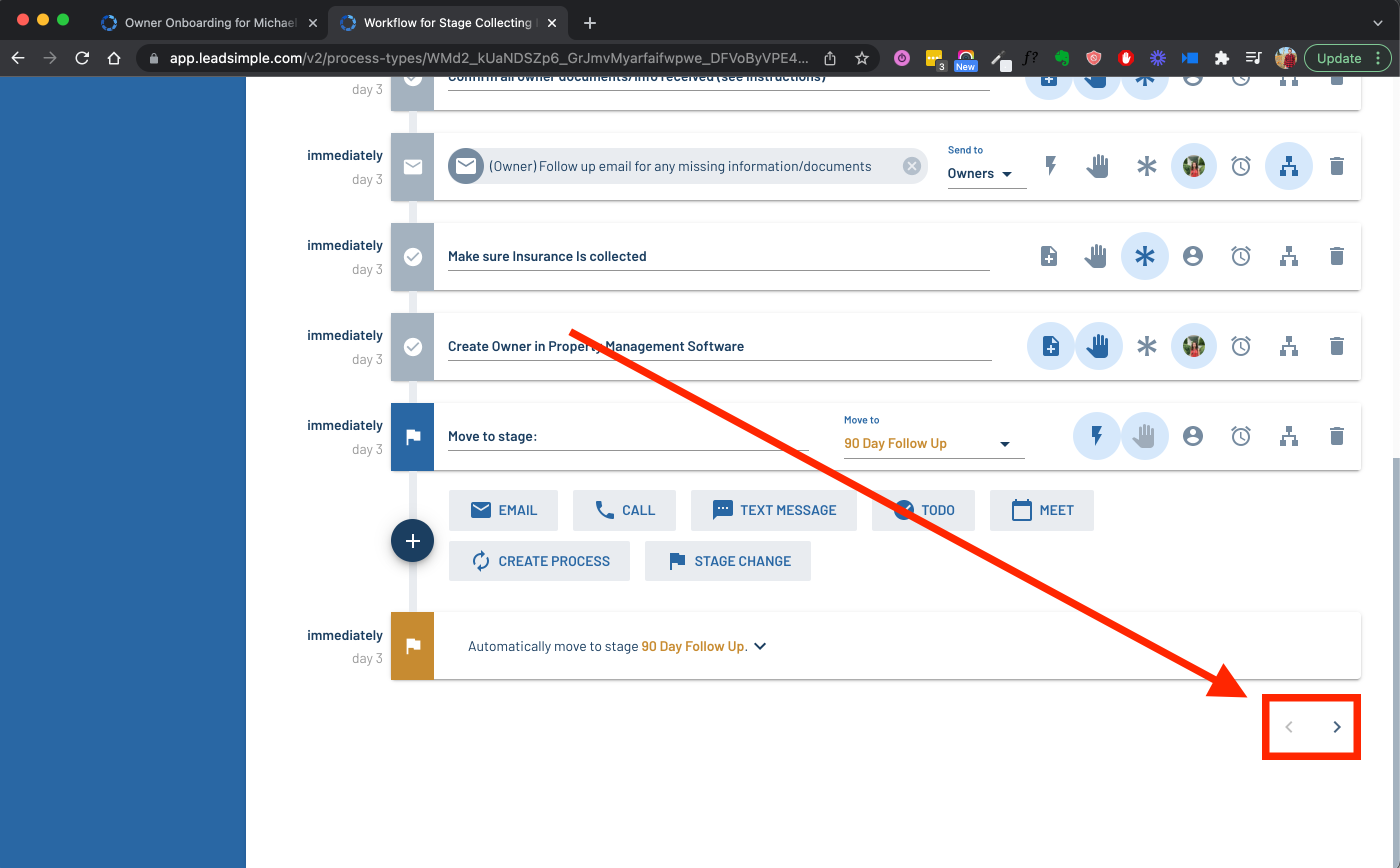Click the round plus add-step button

tap(412, 540)
